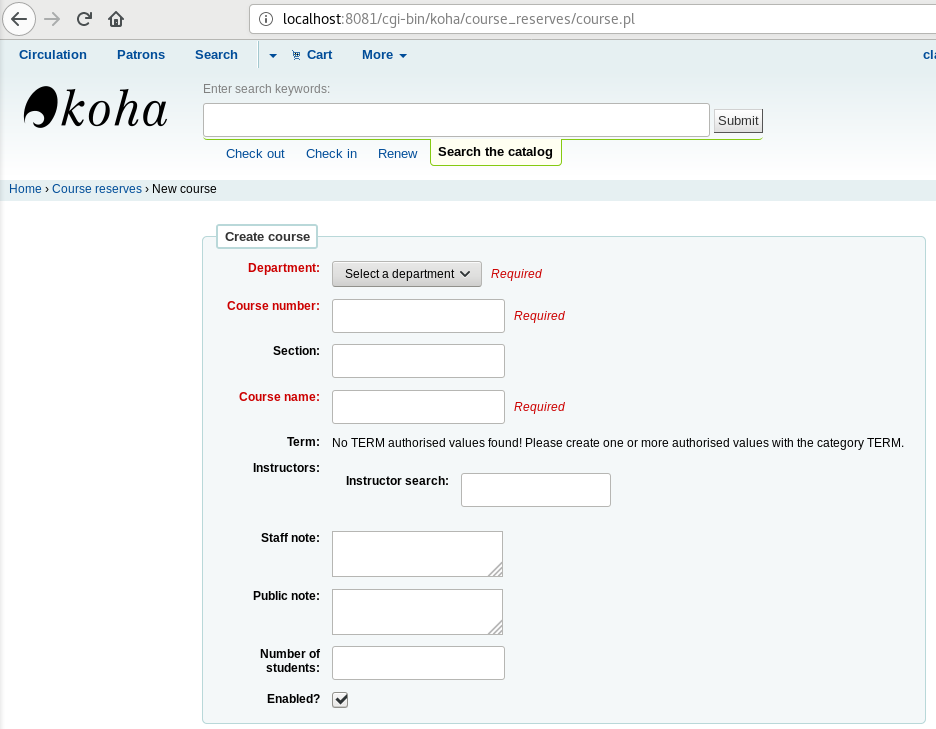Open the Cart with shopping cart icon
The height and width of the screenshot is (729, 936).
coord(312,55)
